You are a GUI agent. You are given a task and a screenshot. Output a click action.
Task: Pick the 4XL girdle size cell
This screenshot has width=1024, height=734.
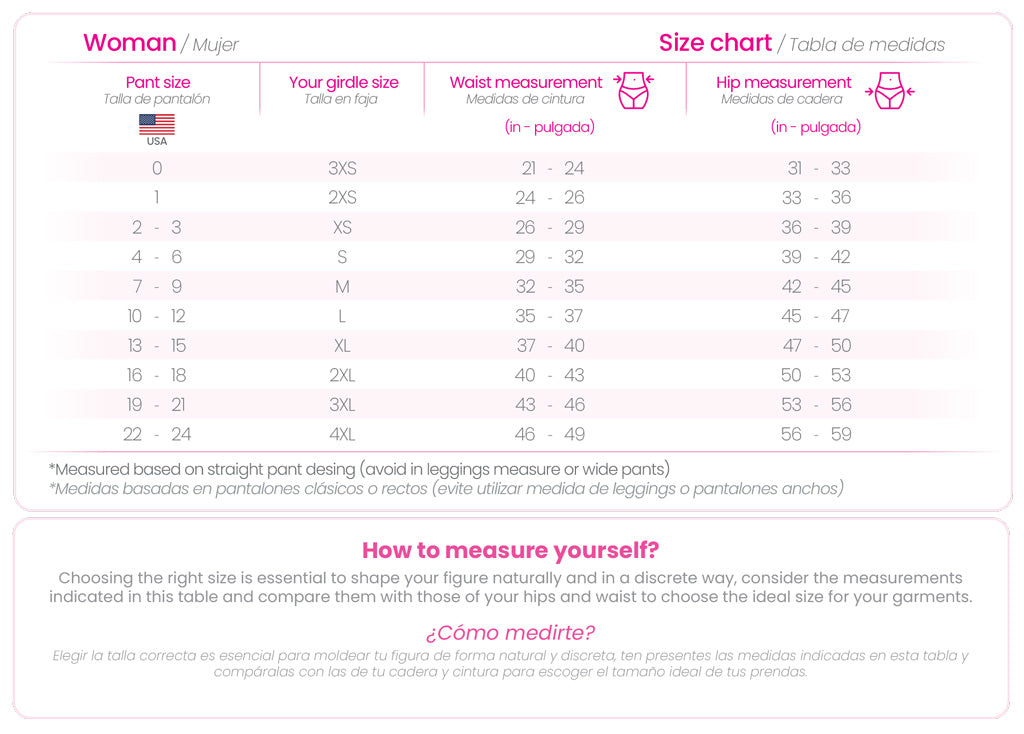(343, 434)
